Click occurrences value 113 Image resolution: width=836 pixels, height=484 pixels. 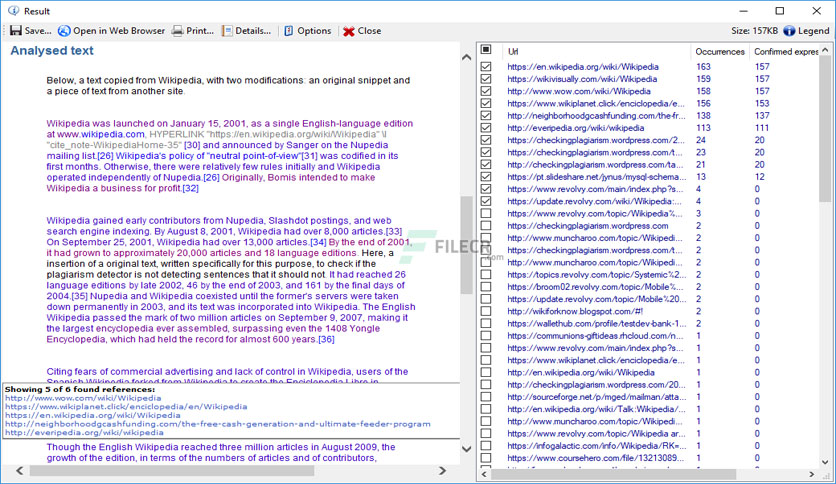pos(703,128)
